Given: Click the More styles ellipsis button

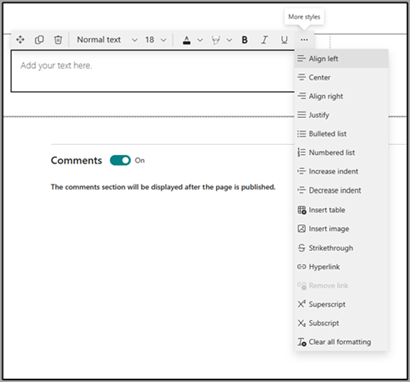Looking at the screenshot, I should [x=304, y=40].
